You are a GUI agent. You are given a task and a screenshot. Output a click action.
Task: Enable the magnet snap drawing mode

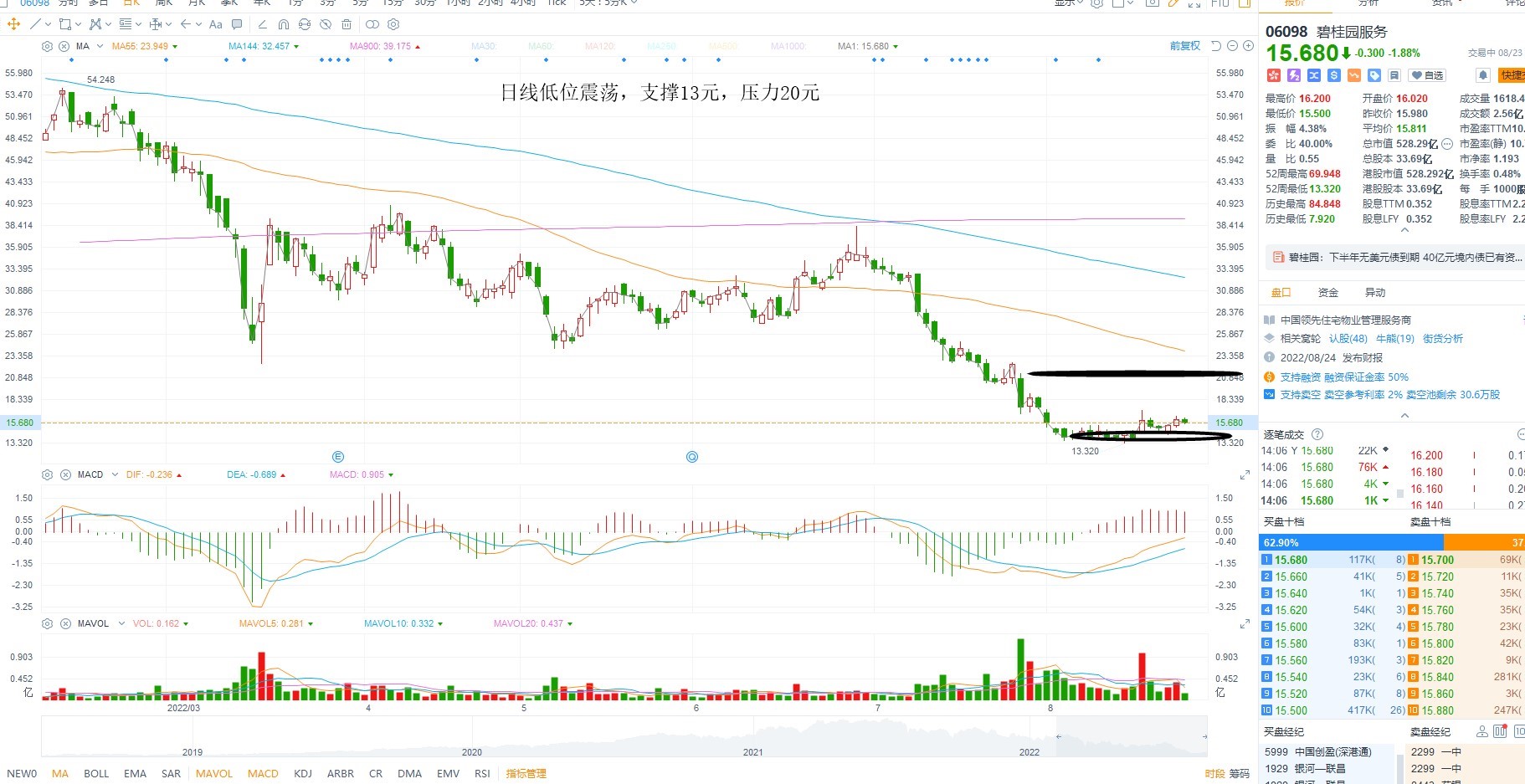click(x=284, y=24)
